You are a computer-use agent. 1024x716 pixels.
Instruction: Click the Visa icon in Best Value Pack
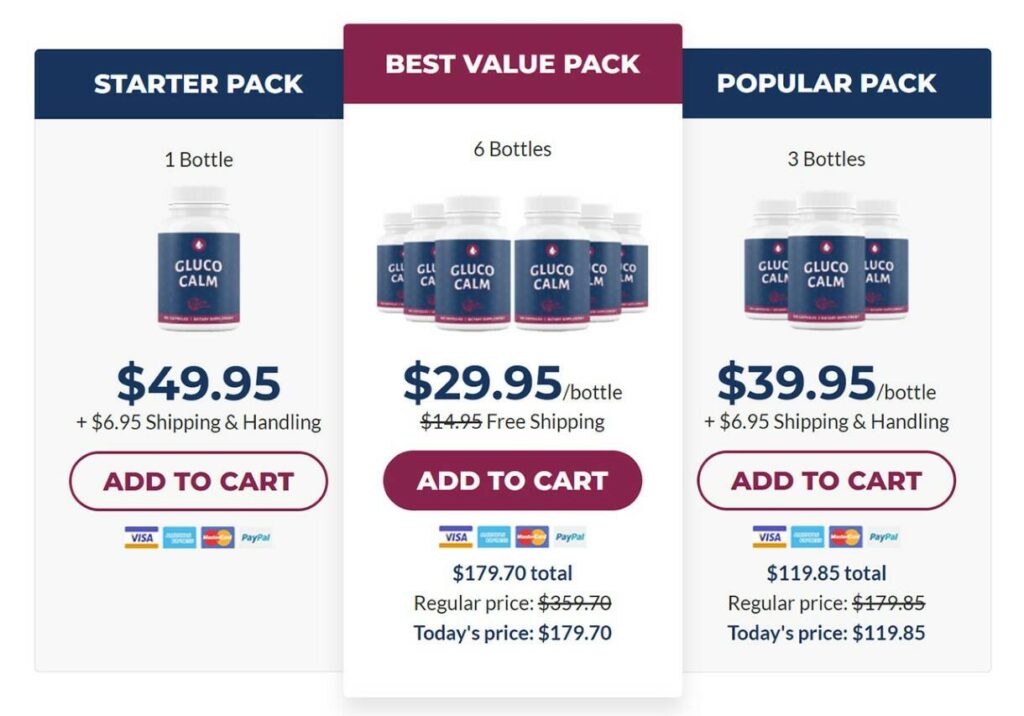coord(455,537)
